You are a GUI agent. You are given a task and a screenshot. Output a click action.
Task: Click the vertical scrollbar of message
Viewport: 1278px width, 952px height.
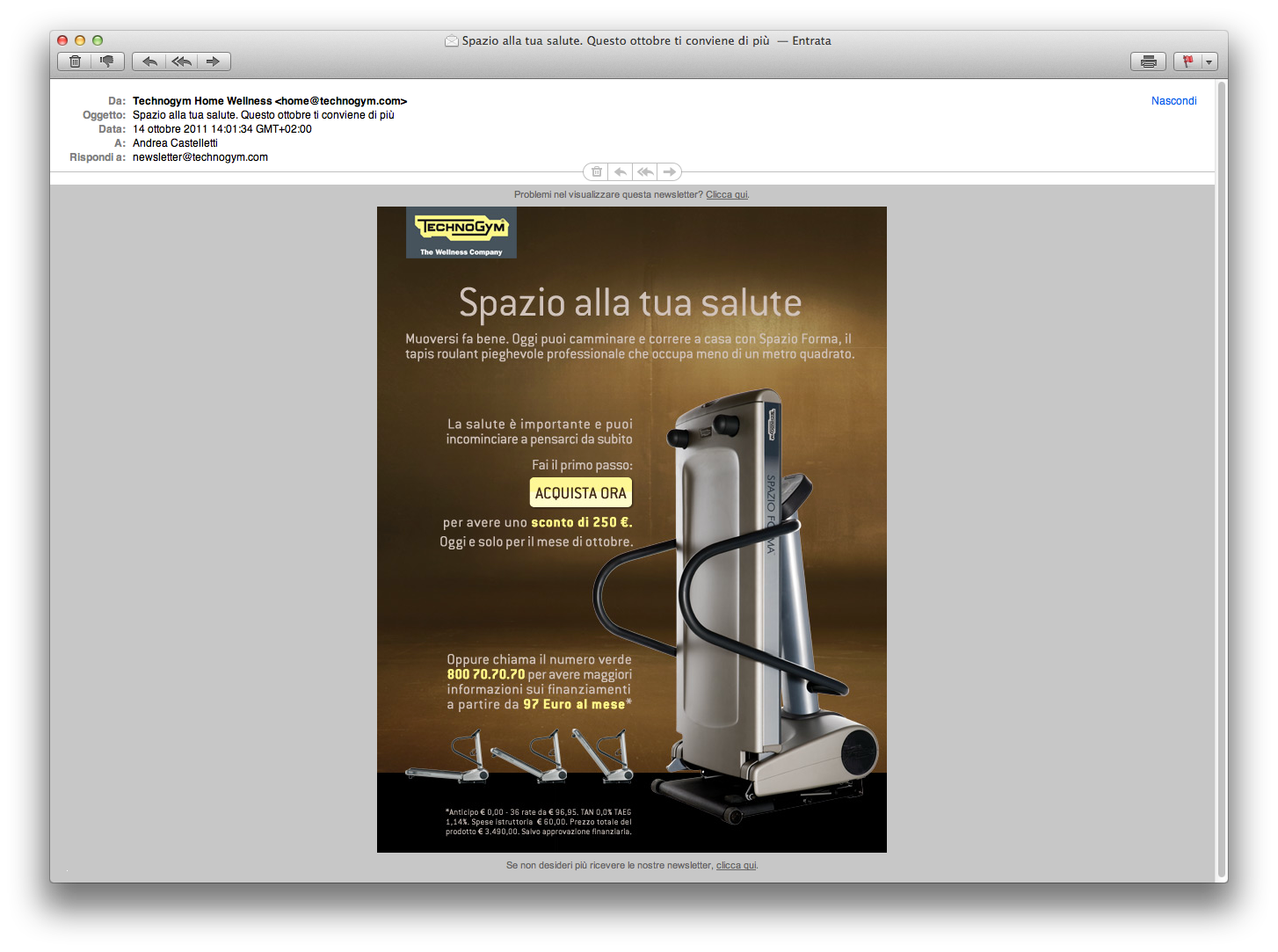pyautogui.click(x=1221, y=481)
